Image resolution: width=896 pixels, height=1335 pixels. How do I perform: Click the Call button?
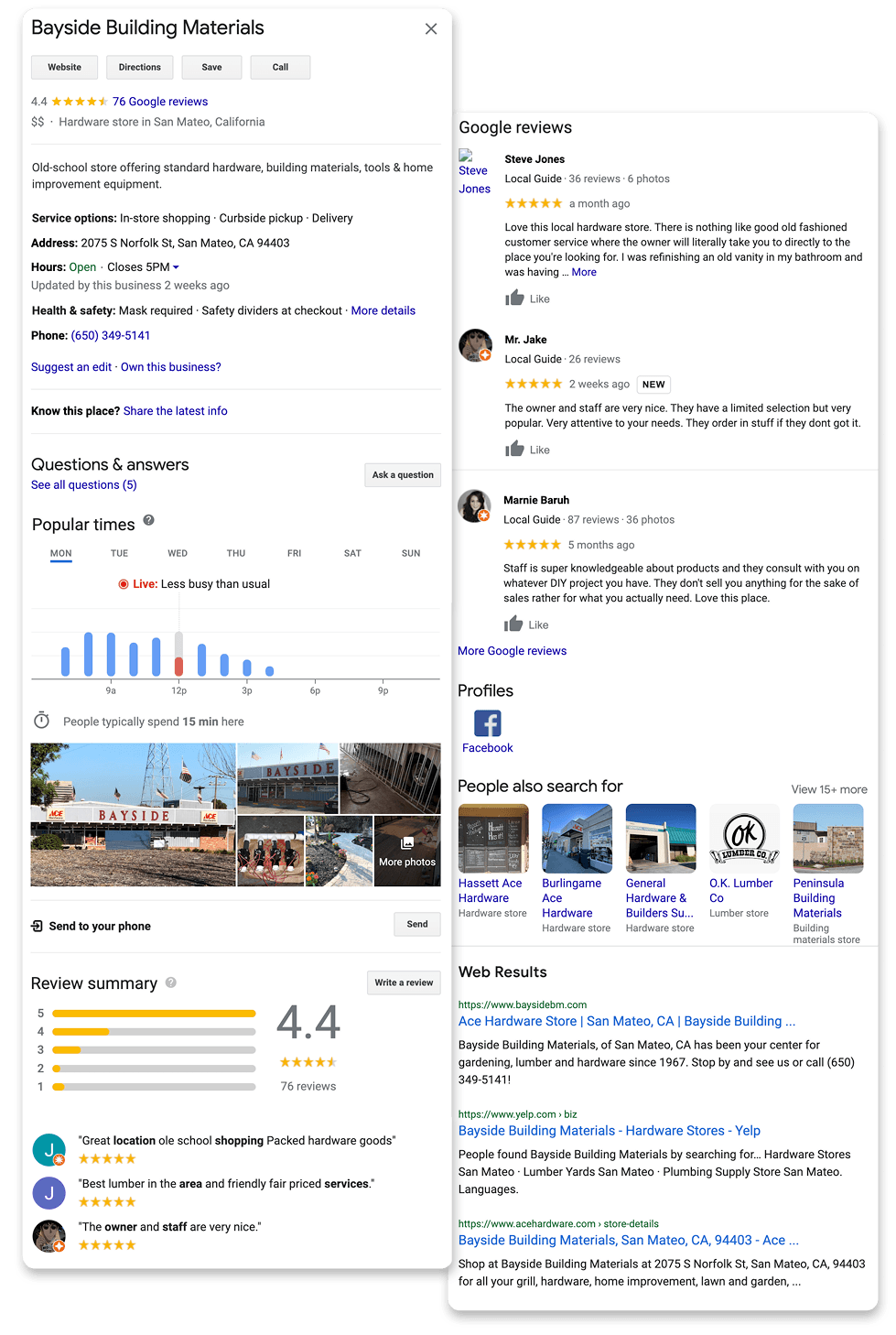(280, 68)
